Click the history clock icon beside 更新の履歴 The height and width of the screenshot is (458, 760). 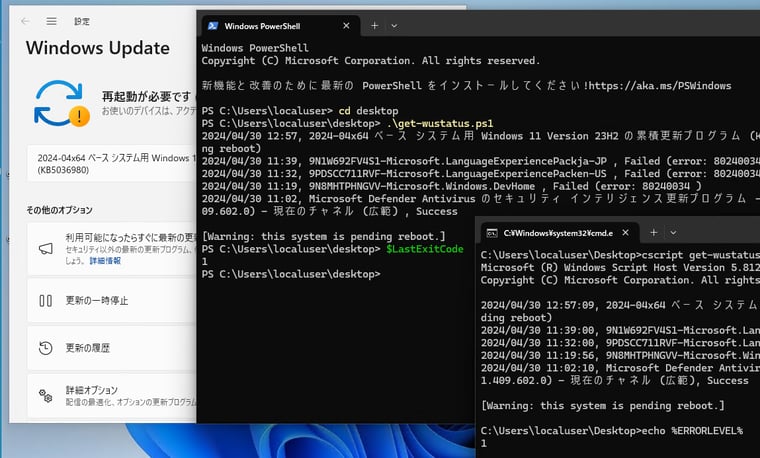tap(46, 348)
